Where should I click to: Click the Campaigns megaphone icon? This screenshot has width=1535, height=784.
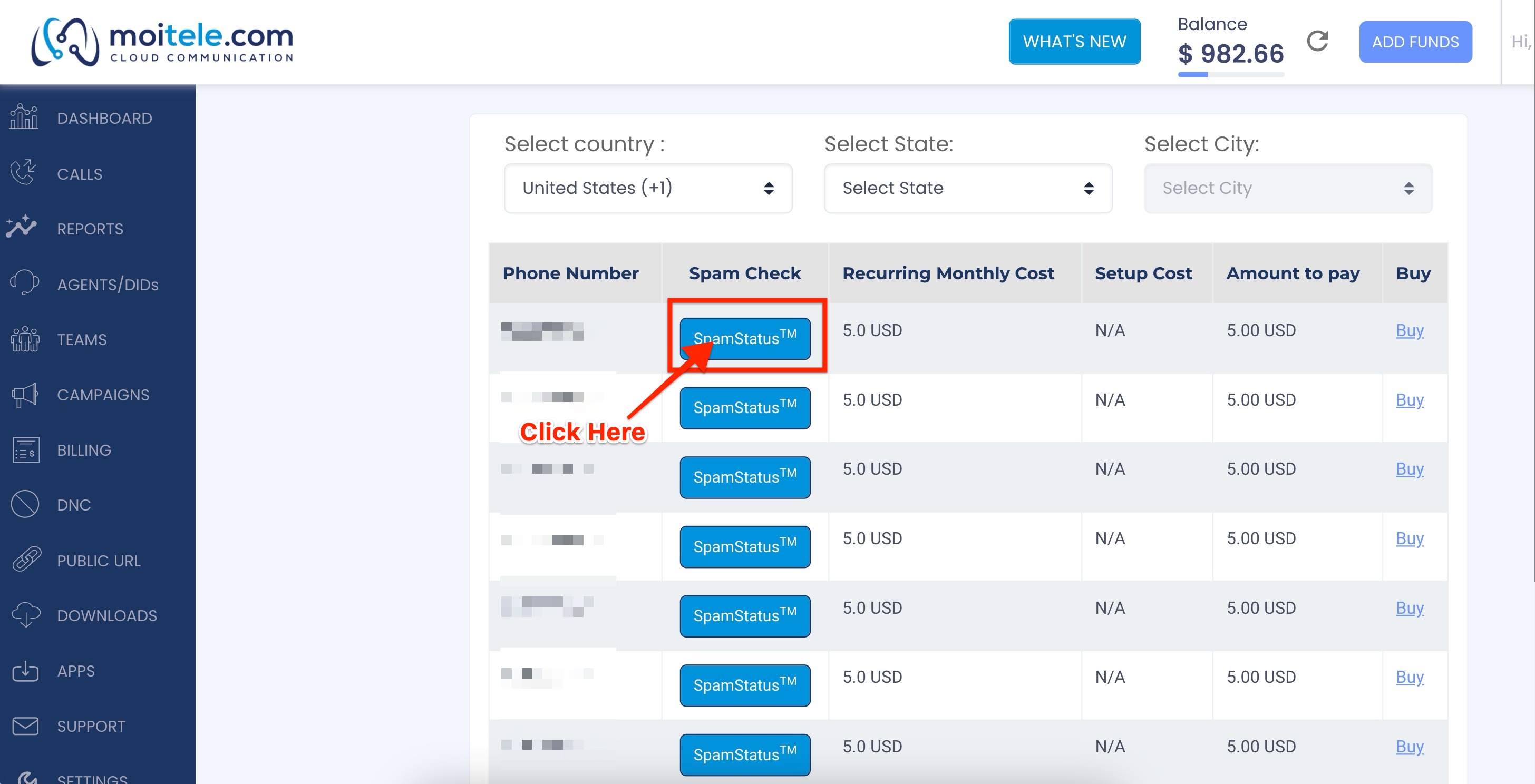click(x=25, y=395)
